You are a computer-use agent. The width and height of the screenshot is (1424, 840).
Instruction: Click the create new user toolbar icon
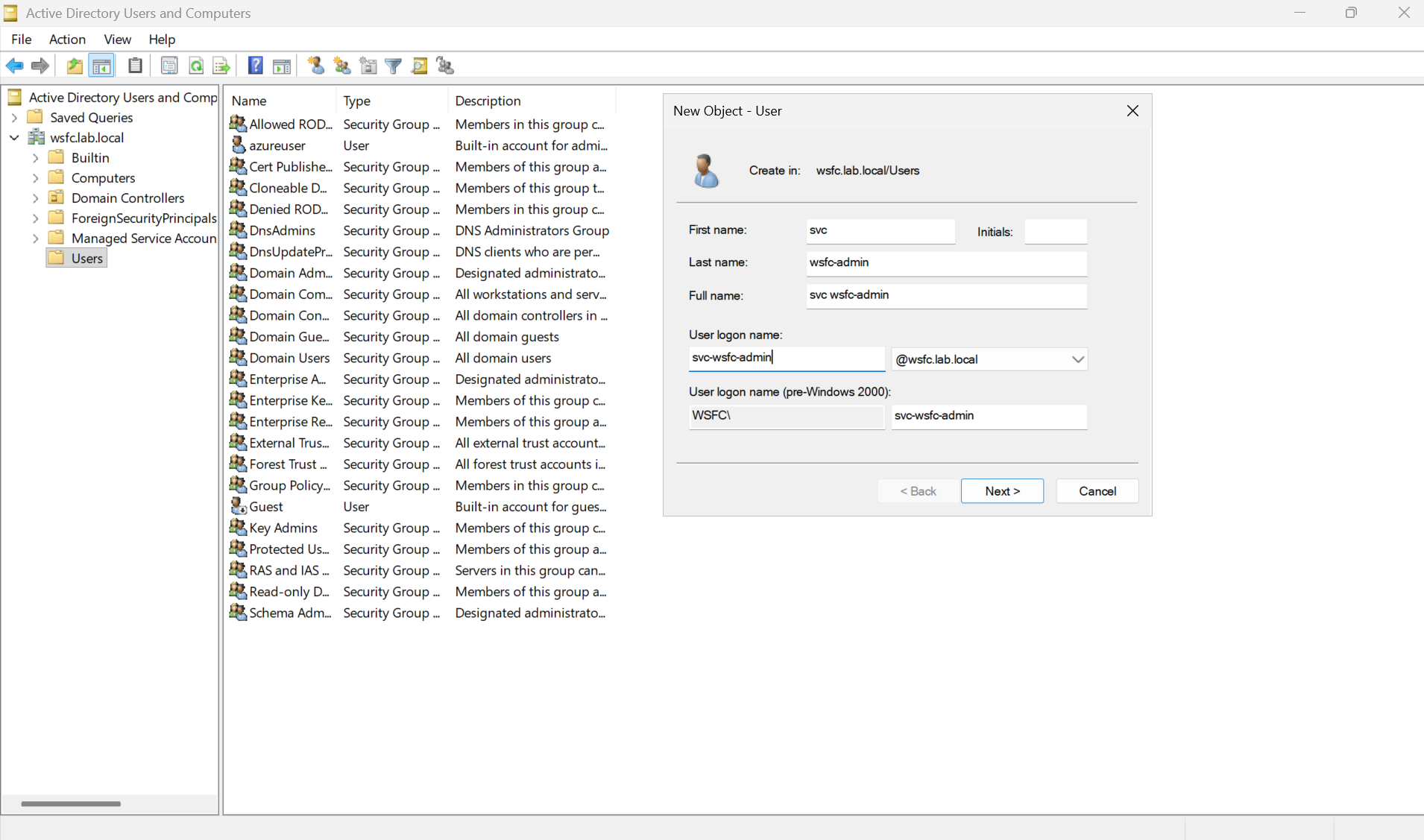[316, 66]
